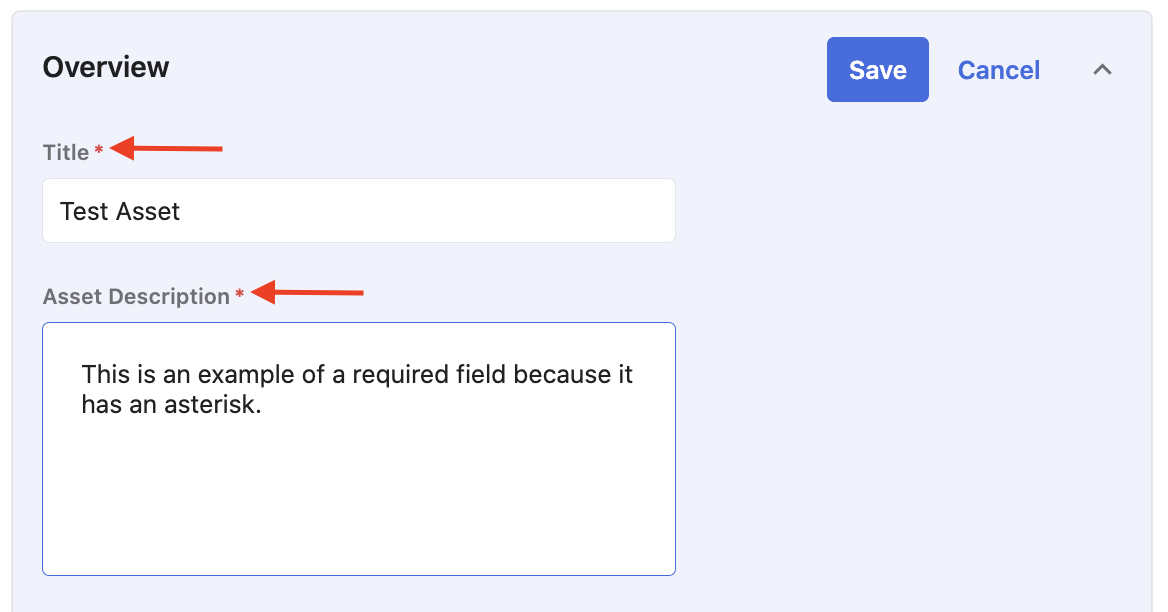The height and width of the screenshot is (612, 1168).
Task: Click the Asset Description textarea
Action: click(358, 448)
